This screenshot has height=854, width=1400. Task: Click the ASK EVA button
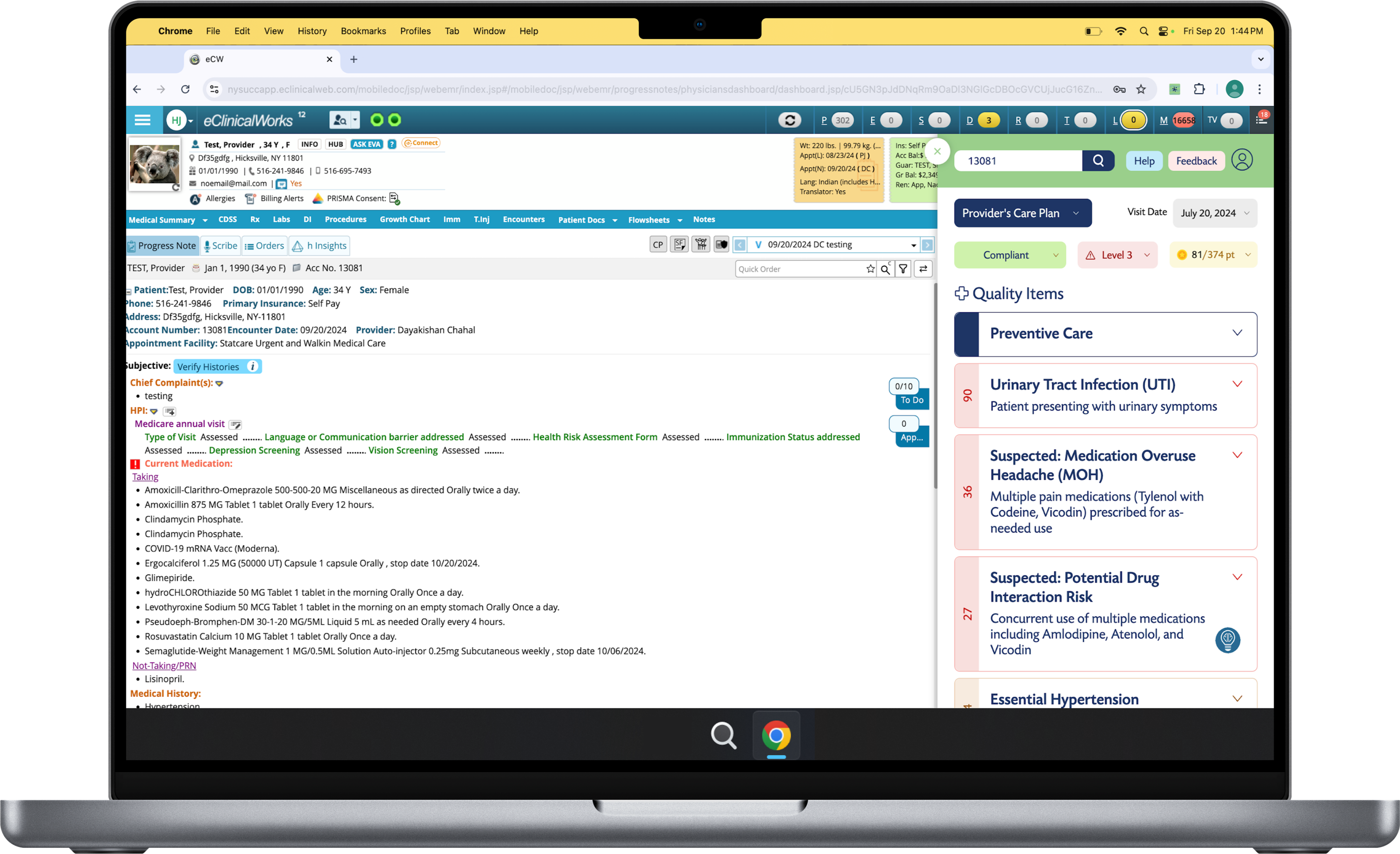coord(367,144)
